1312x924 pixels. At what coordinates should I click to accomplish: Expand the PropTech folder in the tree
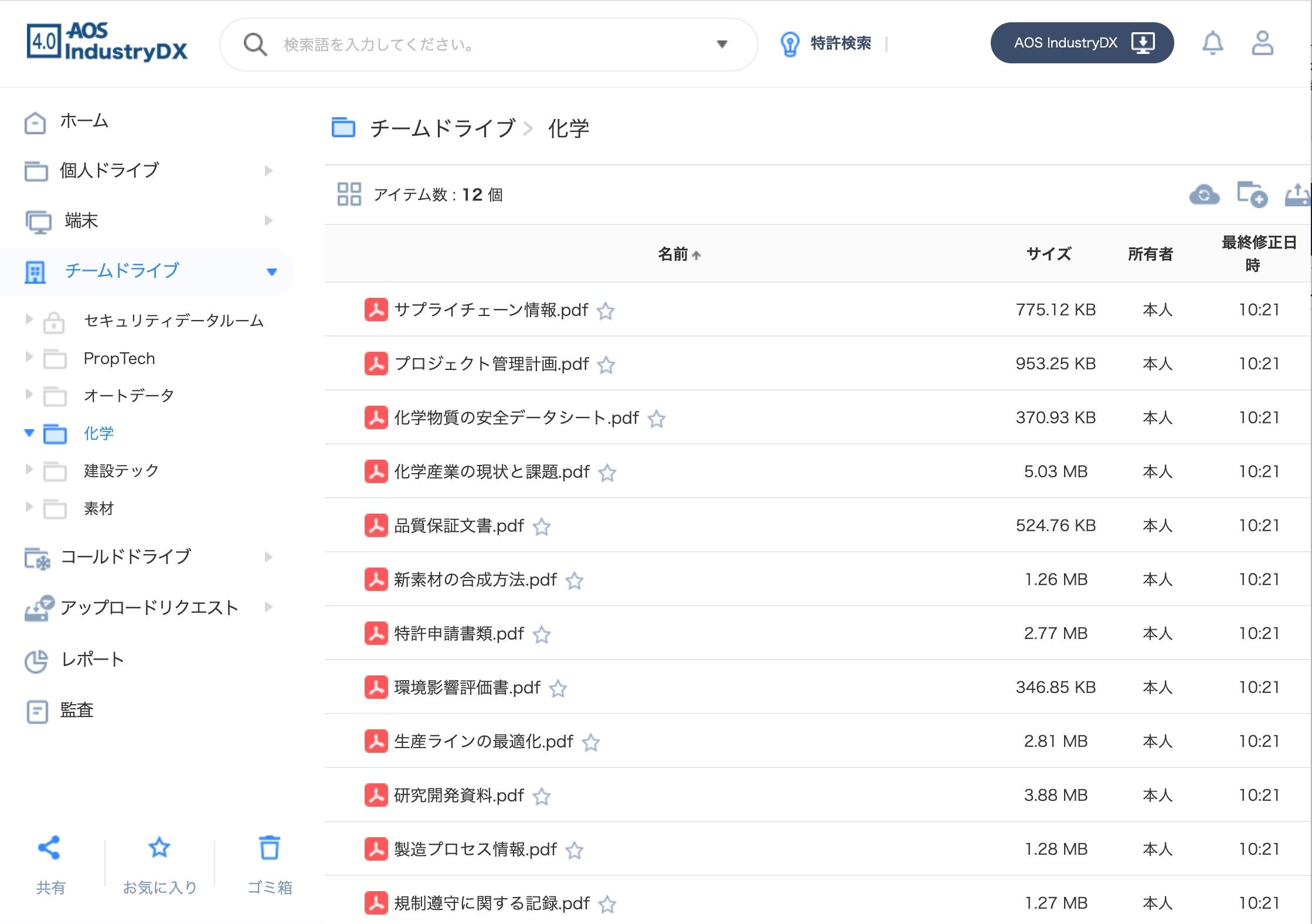[29, 357]
